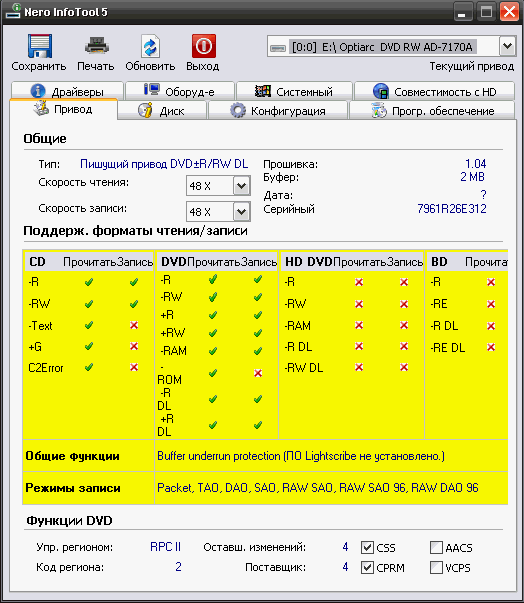Click the red Exit power icon
Viewport: 524px width, 603px height.
[204, 46]
